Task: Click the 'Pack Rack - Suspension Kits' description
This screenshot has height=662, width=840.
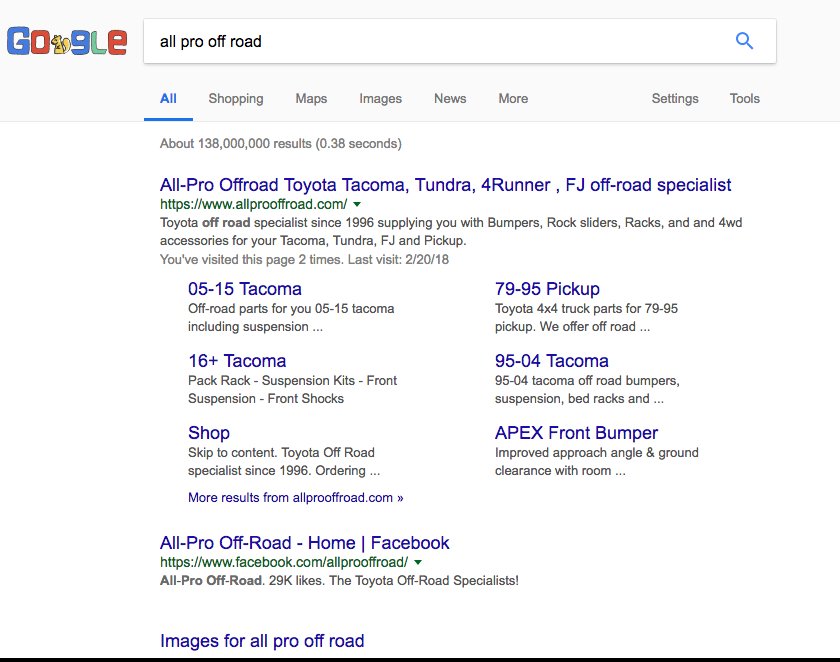Action: (x=292, y=389)
